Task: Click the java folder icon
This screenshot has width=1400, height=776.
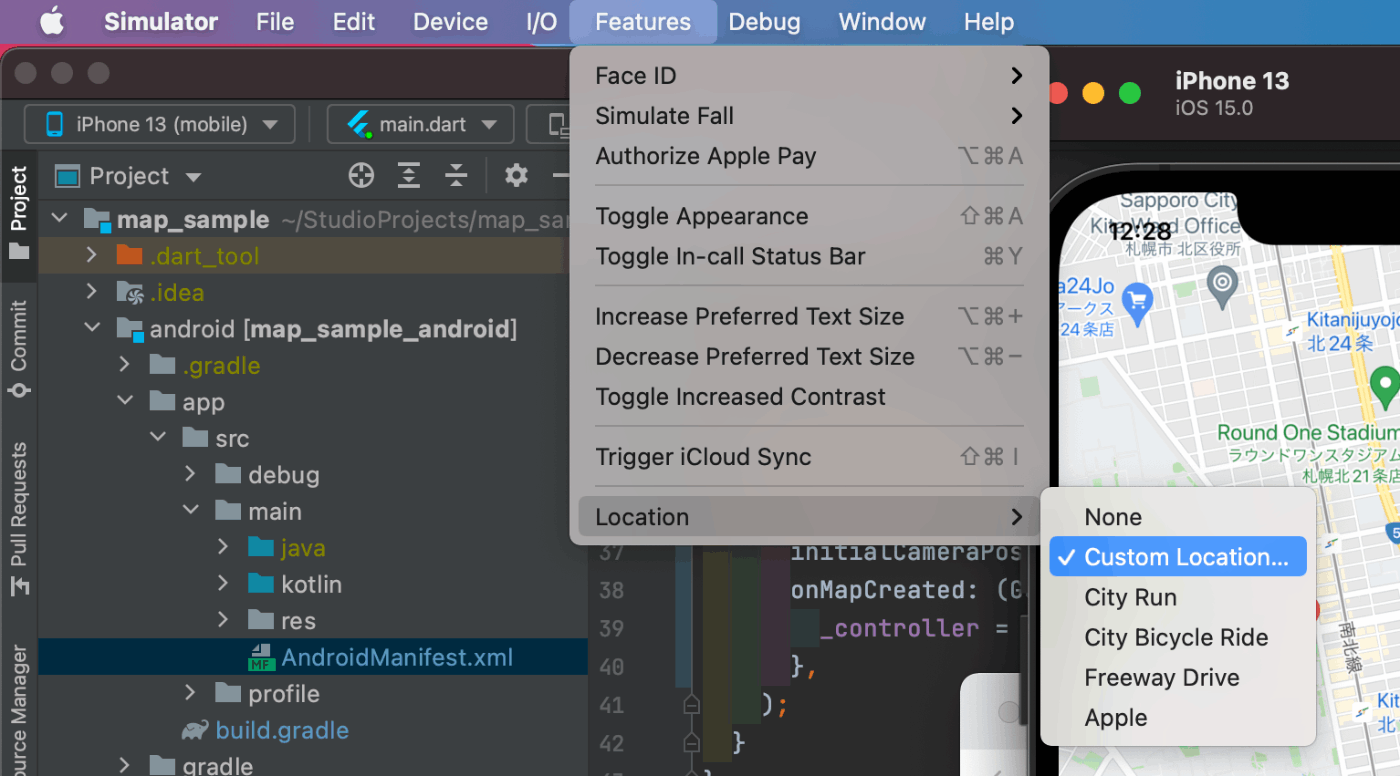Action: pyautogui.click(x=261, y=547)
